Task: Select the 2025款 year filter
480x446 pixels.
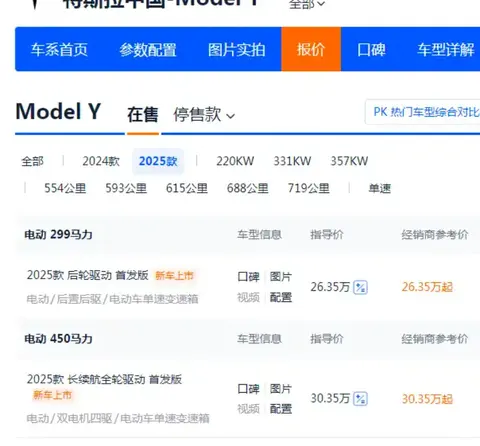Action: (158, 161)
